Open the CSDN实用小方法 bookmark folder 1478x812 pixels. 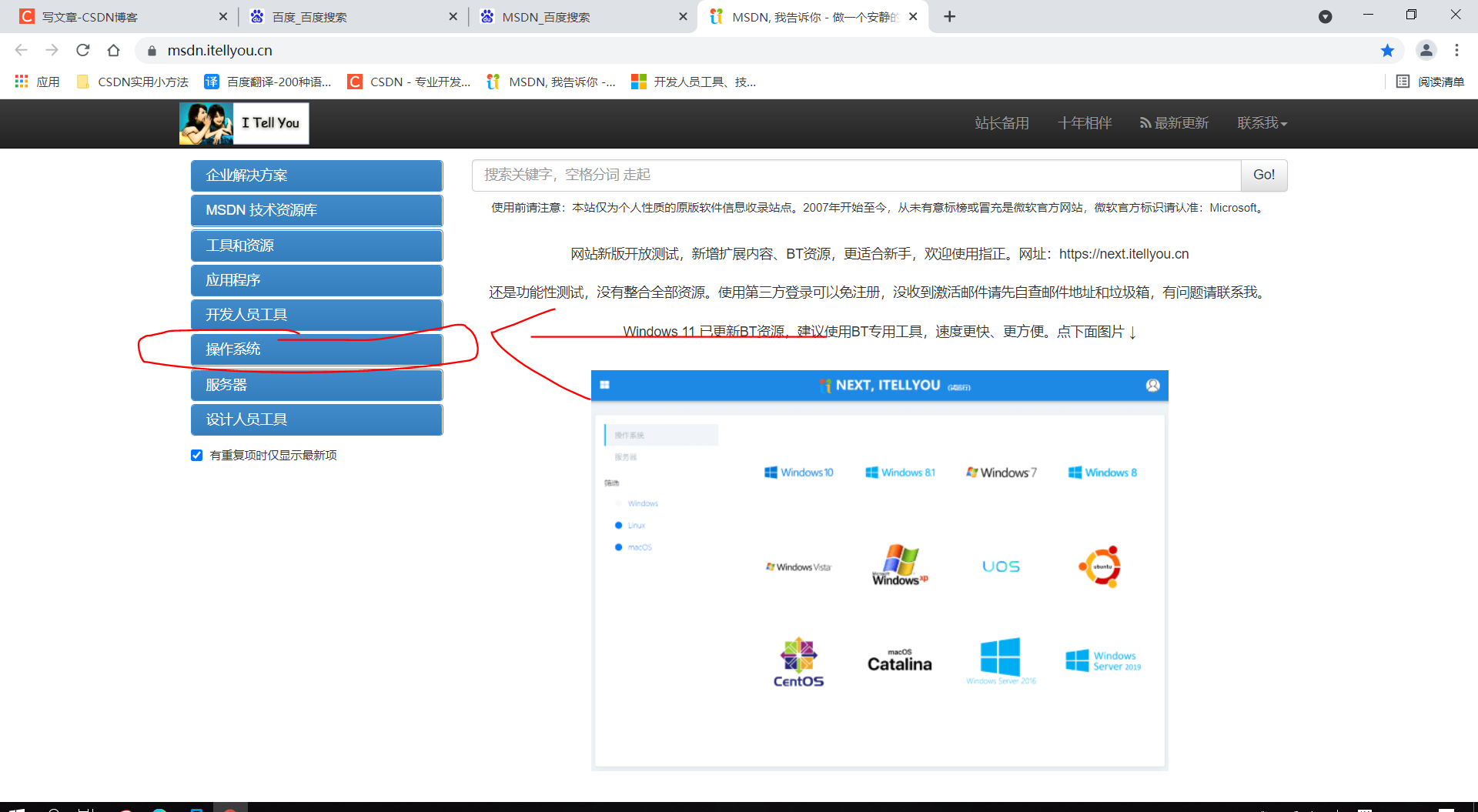click(132, 82)
